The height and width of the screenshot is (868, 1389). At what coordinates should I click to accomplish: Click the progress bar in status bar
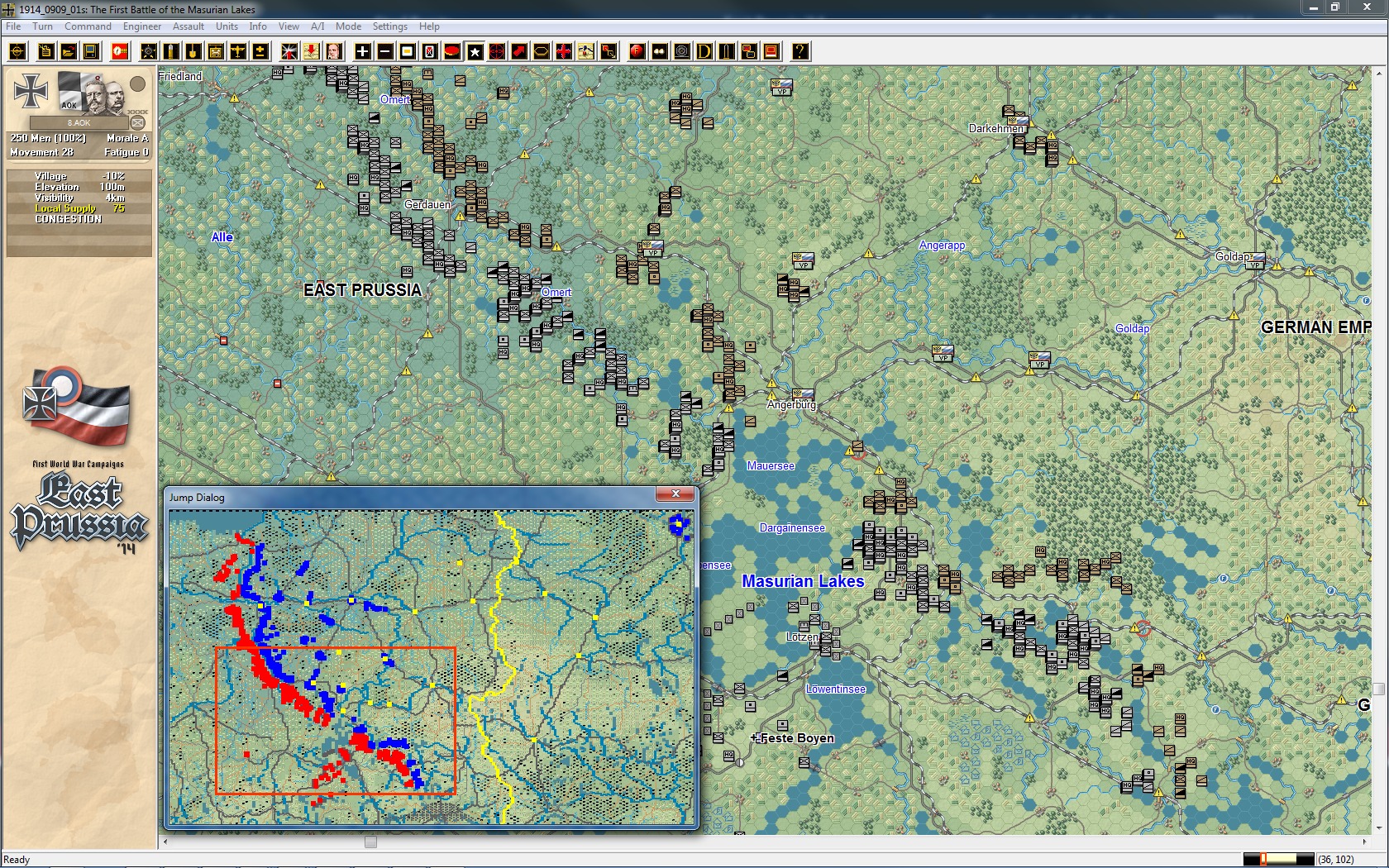point(1278,860)
